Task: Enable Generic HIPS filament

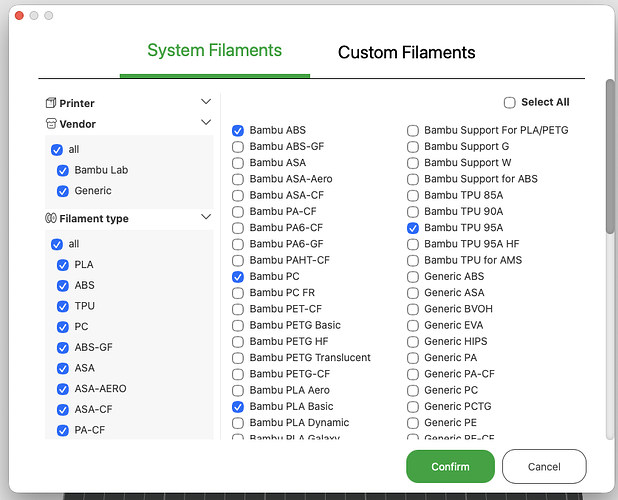Action: click(413, 342)
